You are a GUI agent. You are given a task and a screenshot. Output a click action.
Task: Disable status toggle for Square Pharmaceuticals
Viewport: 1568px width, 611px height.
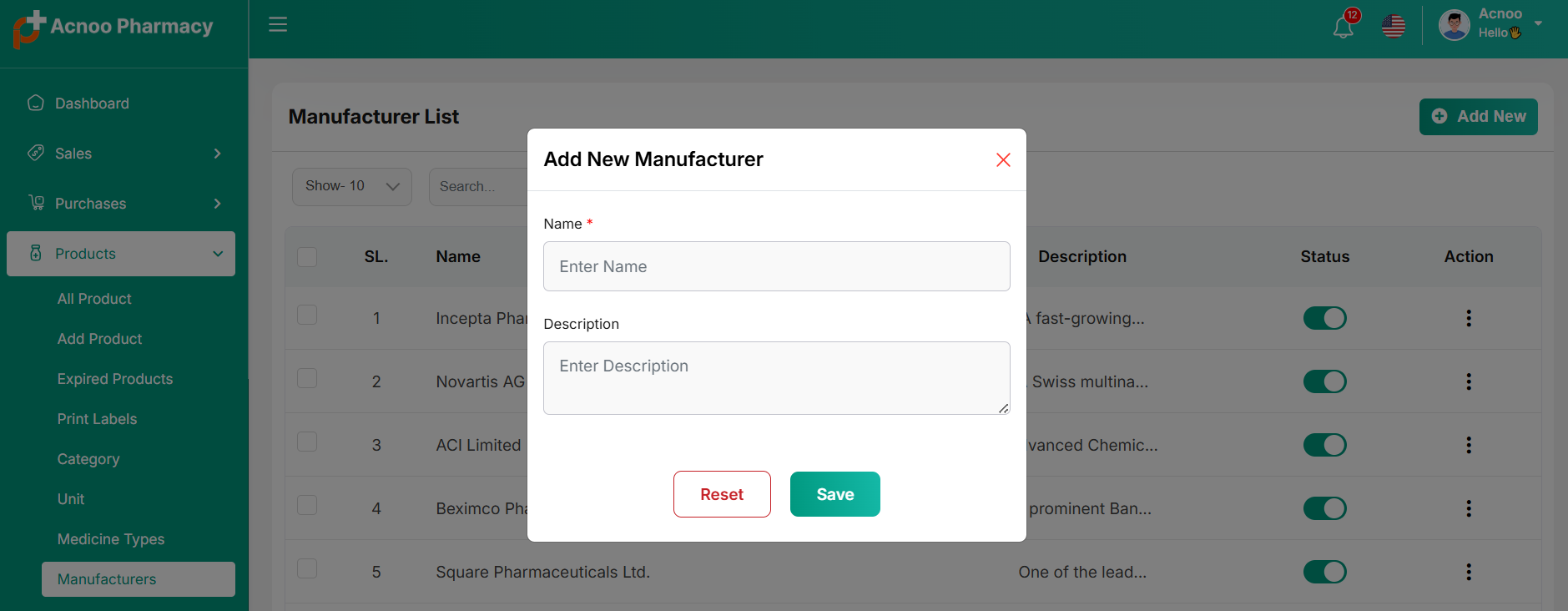[1324, 572]
